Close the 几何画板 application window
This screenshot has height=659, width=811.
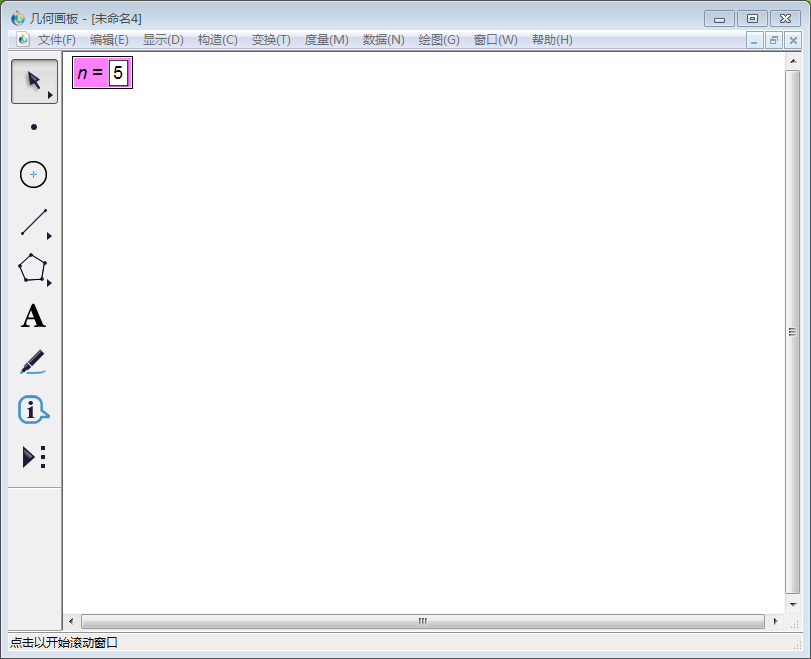tap(785, 19)
